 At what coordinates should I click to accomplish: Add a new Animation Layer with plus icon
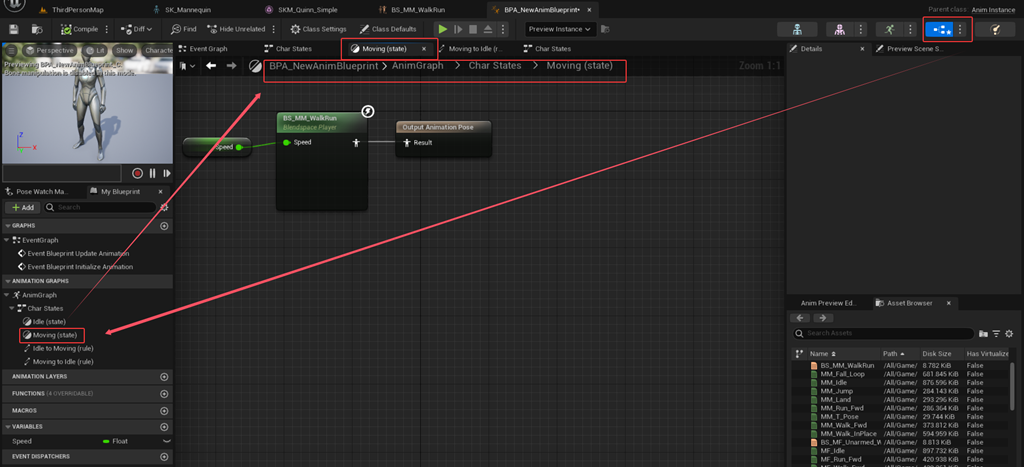pyautogui.click(x=164, y=377)
